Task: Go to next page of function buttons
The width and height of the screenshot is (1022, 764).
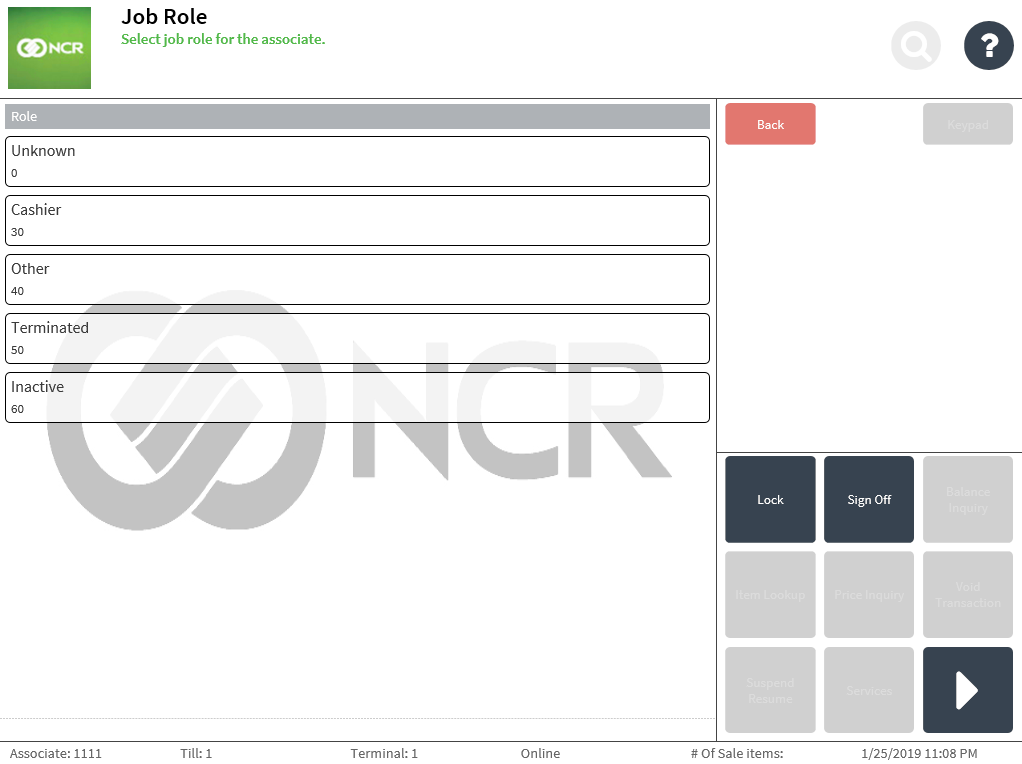Action: pyautogui.click(x=967, y=690)
